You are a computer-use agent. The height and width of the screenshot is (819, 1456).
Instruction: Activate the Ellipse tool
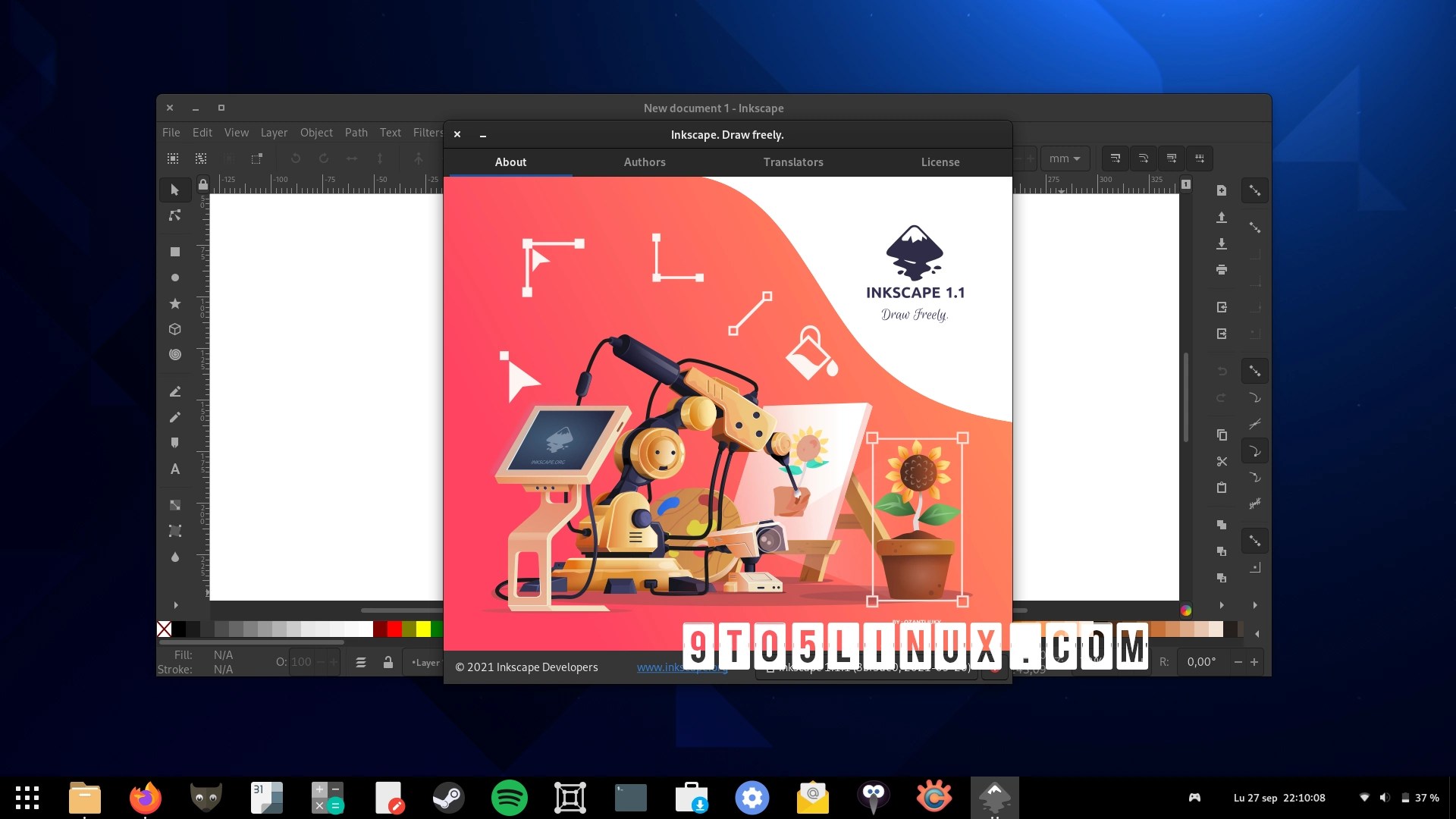(175, 278)
